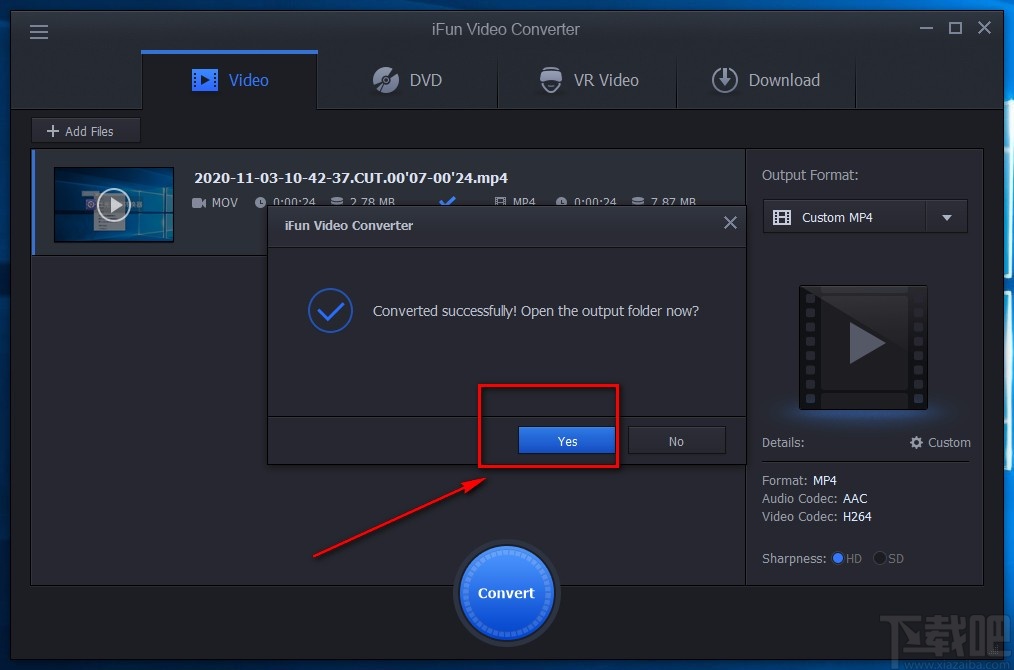Switch to the VR Video tab
The height and width of the screenshot is (670, 1014).
click(x=587, y=80)
